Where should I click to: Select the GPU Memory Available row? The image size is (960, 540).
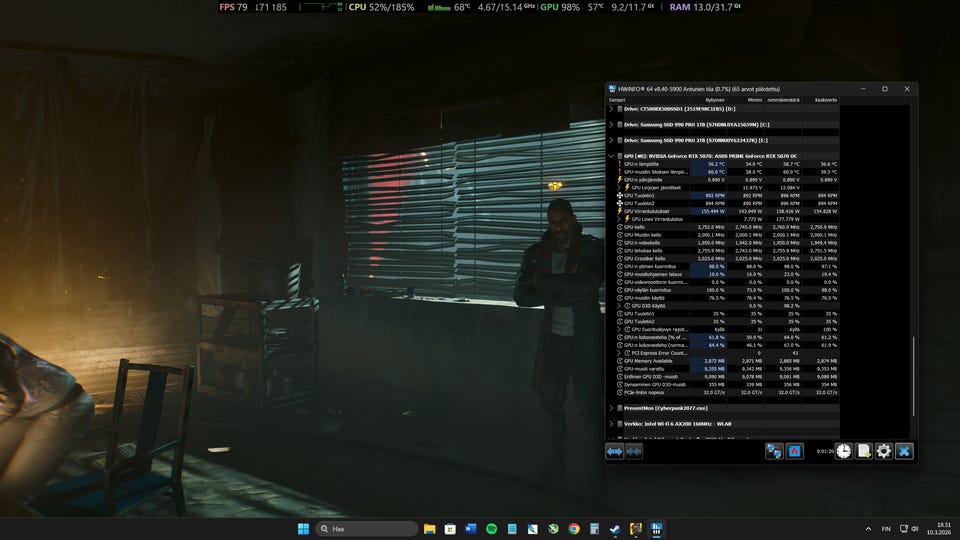[727, 361]
